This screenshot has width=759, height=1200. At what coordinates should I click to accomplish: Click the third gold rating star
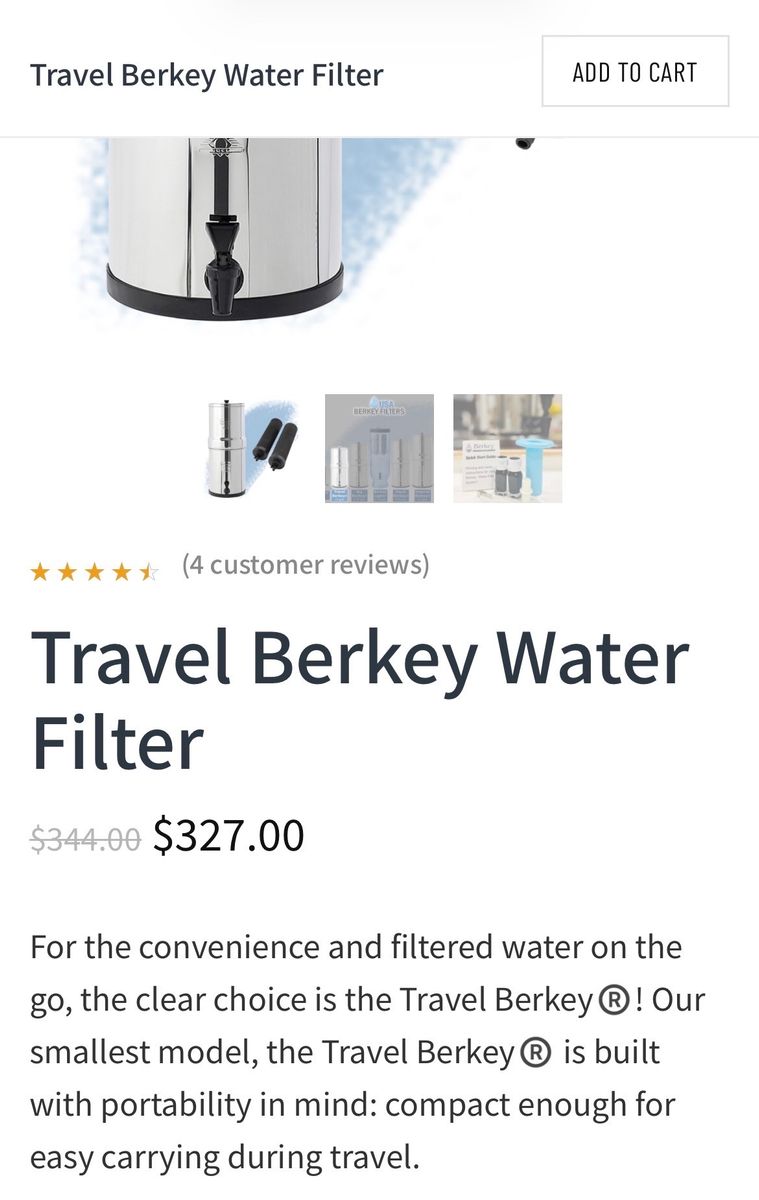[x=94, y=572]
